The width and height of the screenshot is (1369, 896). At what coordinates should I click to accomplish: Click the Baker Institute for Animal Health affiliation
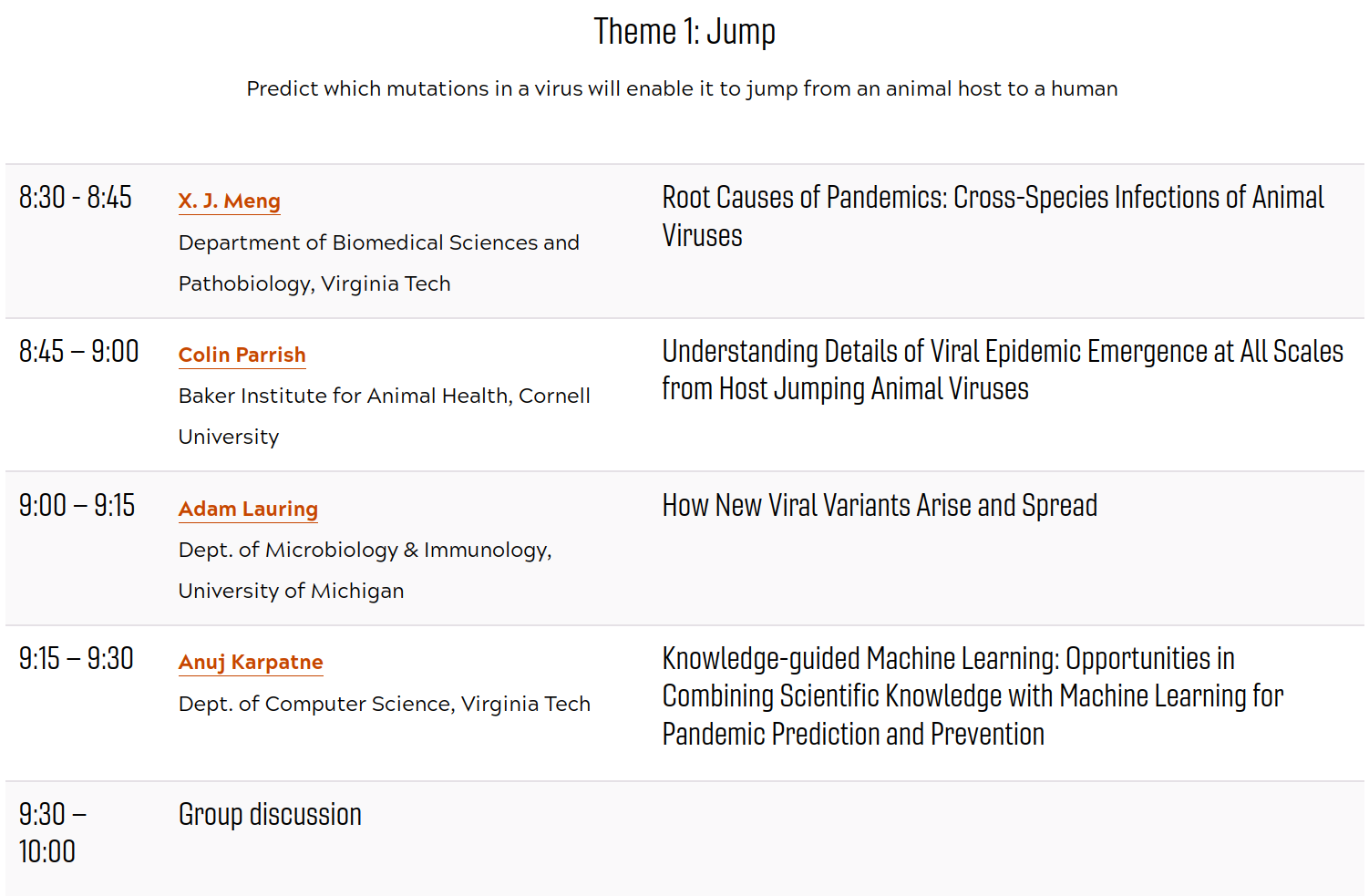click(385, 417)
